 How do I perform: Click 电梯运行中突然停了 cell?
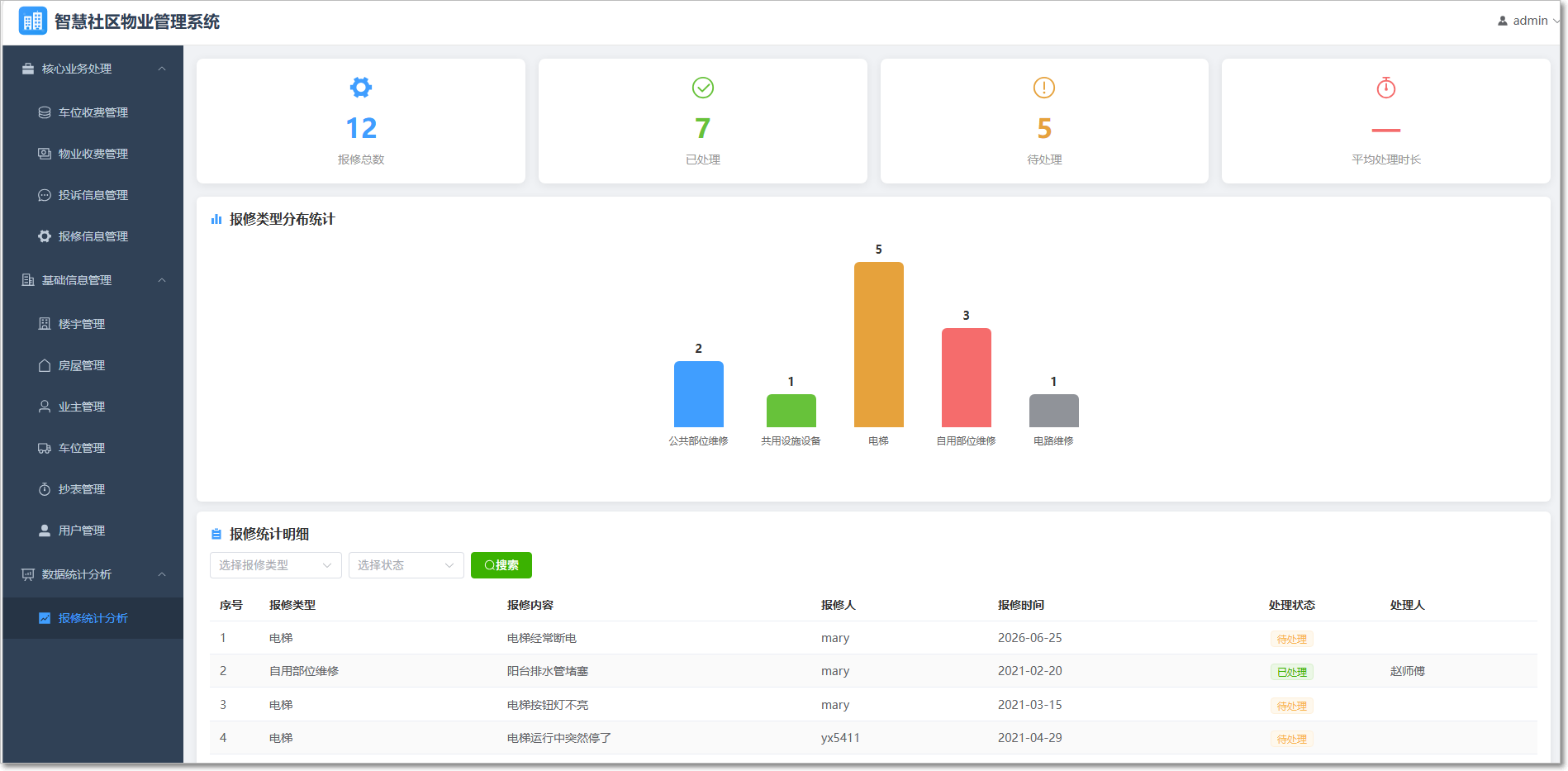559,738
